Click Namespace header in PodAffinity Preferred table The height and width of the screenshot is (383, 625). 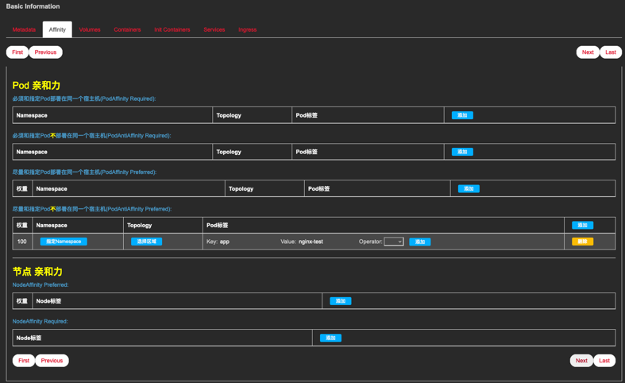(x=51, y=189)
